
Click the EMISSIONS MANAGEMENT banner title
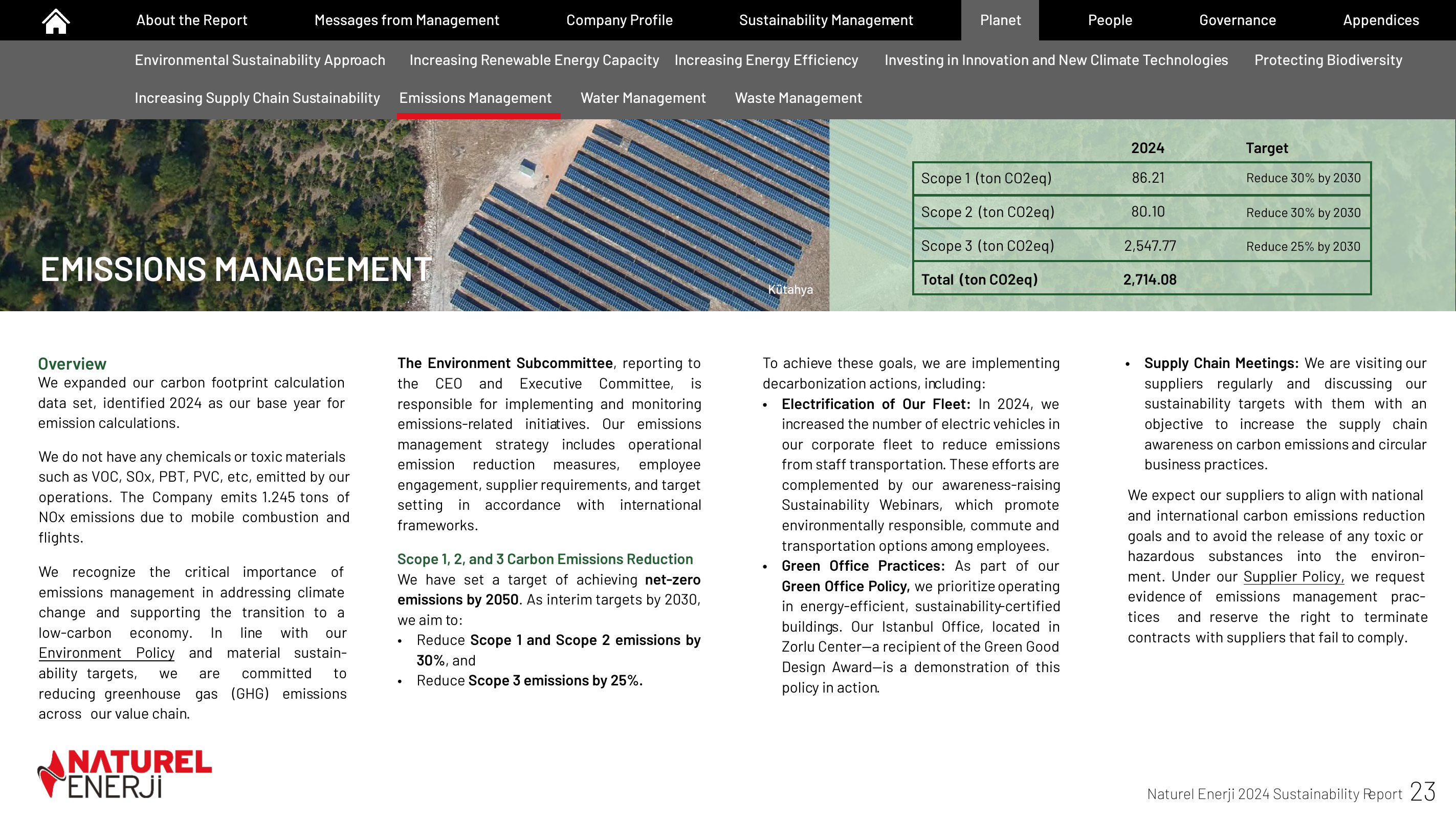(x=236, y=269)
